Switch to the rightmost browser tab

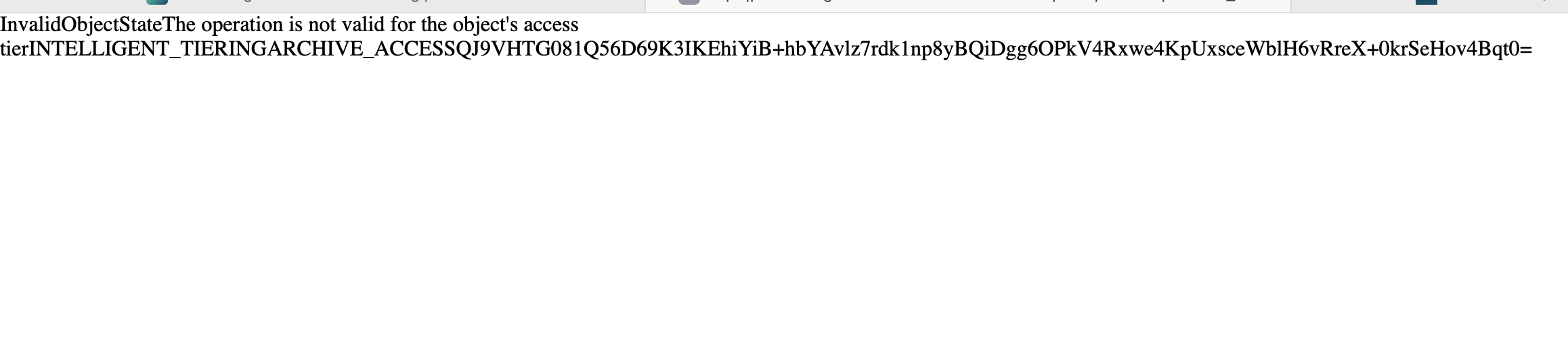click(x=1429, y=5)
